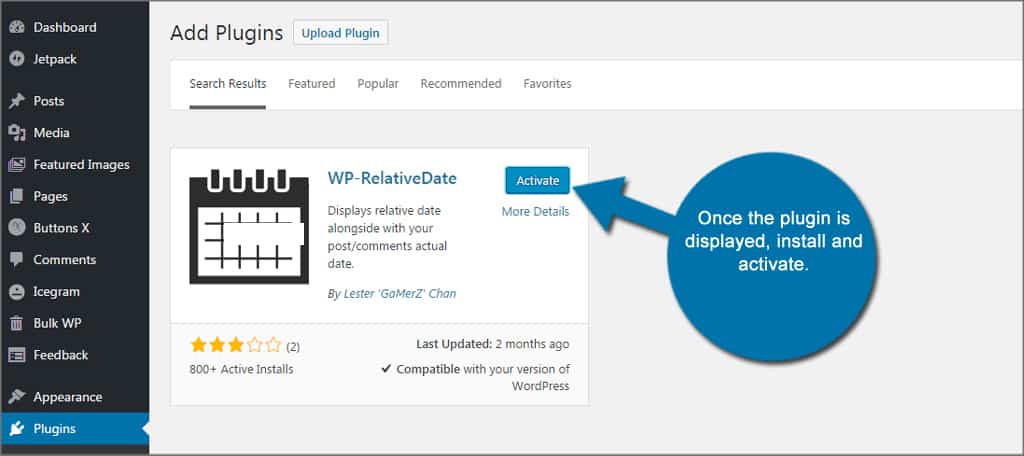Click the Appearance paintbrush icon
Screen dimensions: 1024x456
(17, 397)
